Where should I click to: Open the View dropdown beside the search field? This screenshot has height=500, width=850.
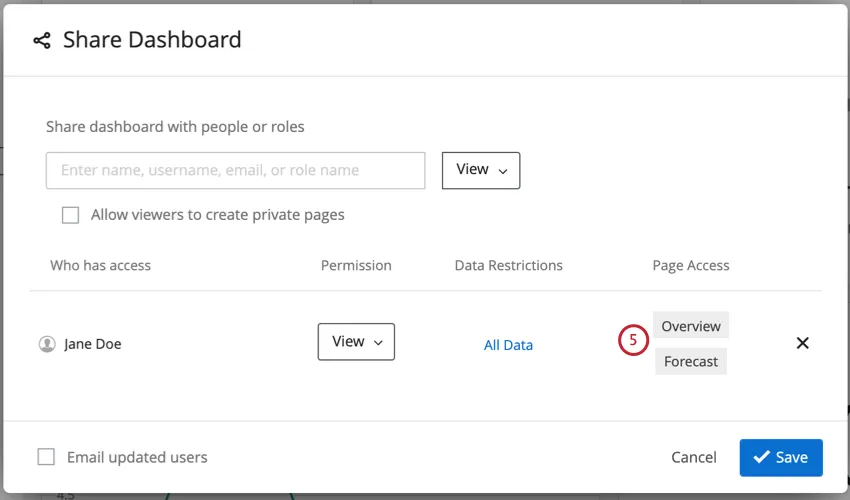tap(481, 170)
